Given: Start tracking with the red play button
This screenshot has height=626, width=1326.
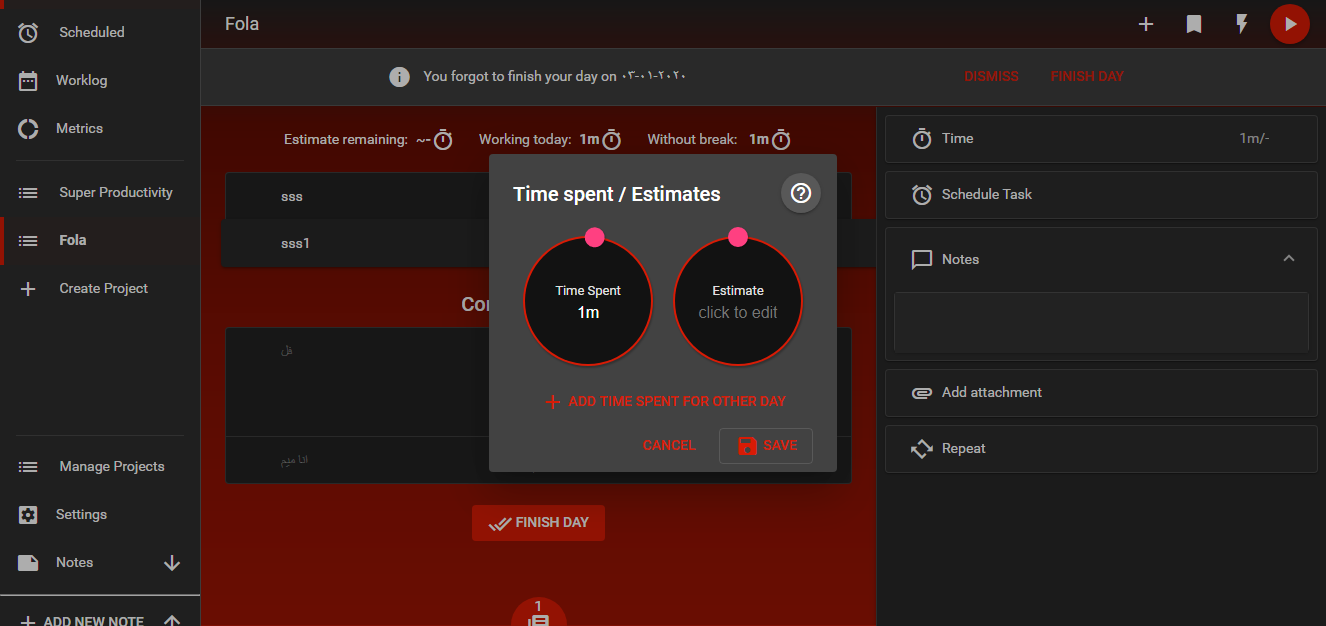Looking at the screenshot, I should 1290,24.
